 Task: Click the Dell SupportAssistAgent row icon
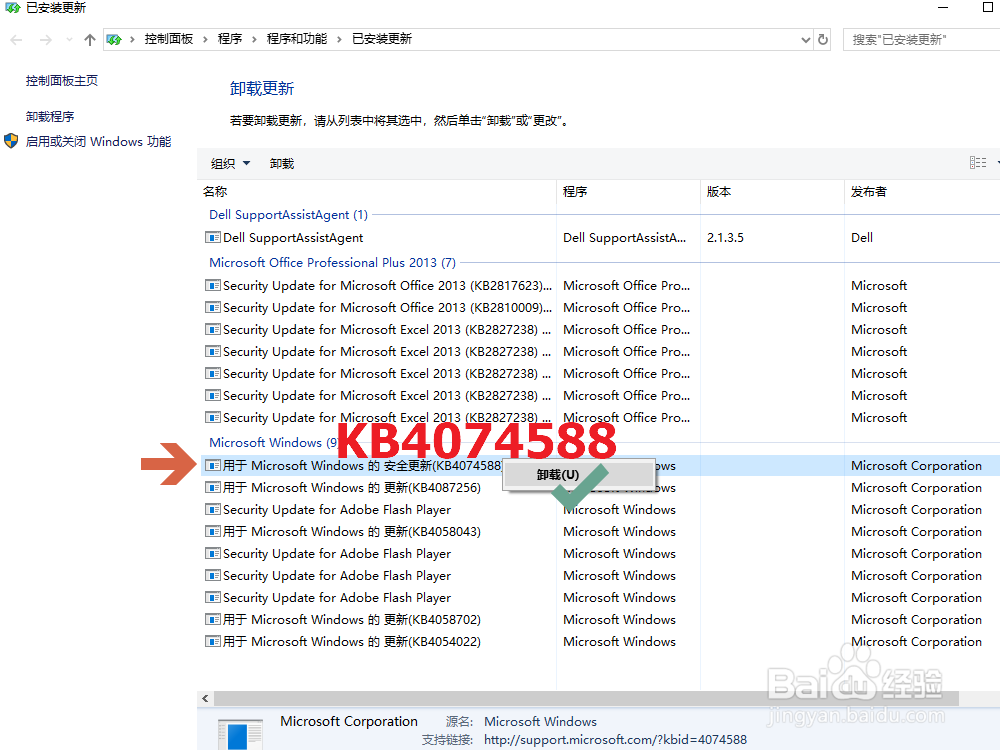pyautogui.click(x=212, y=238)
